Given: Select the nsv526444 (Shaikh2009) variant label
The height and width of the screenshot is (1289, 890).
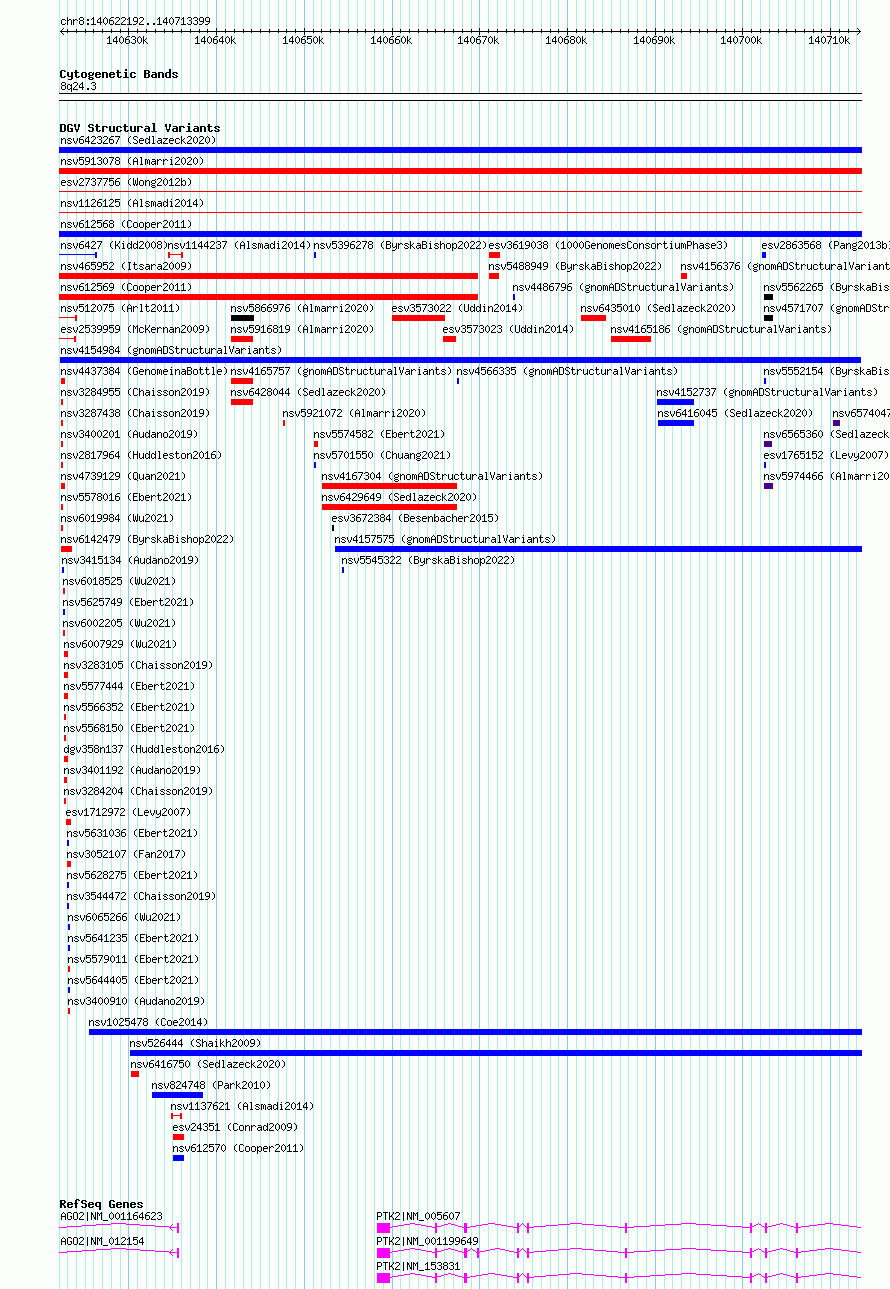Looking at the screenshot, I should [x=195, y=1043].
